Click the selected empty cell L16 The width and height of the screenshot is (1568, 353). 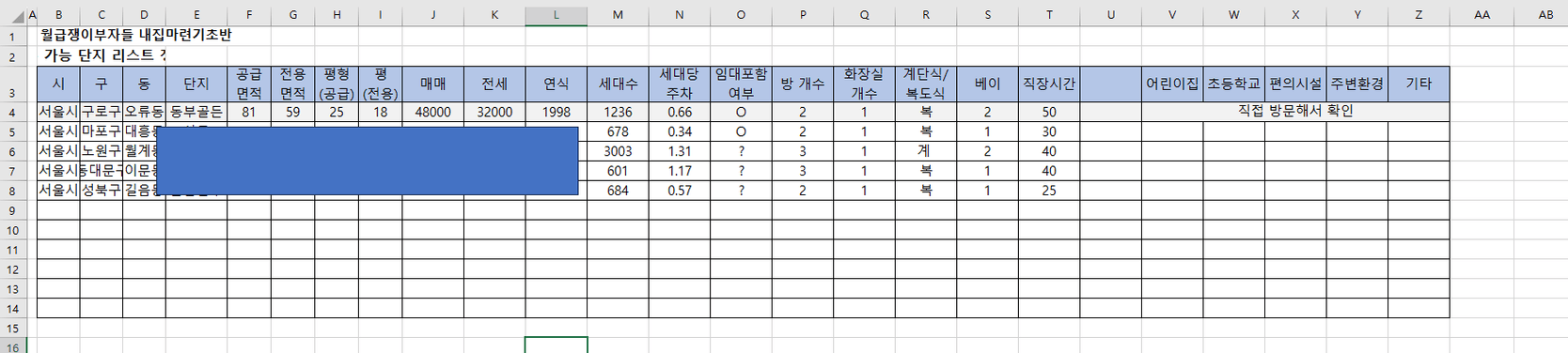(x=557, y=345)
